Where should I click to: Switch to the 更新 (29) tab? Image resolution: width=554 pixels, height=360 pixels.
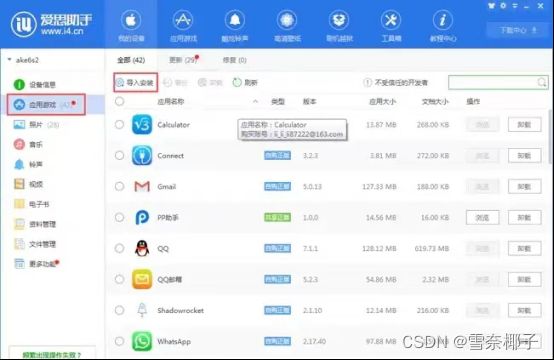[183, 60]
